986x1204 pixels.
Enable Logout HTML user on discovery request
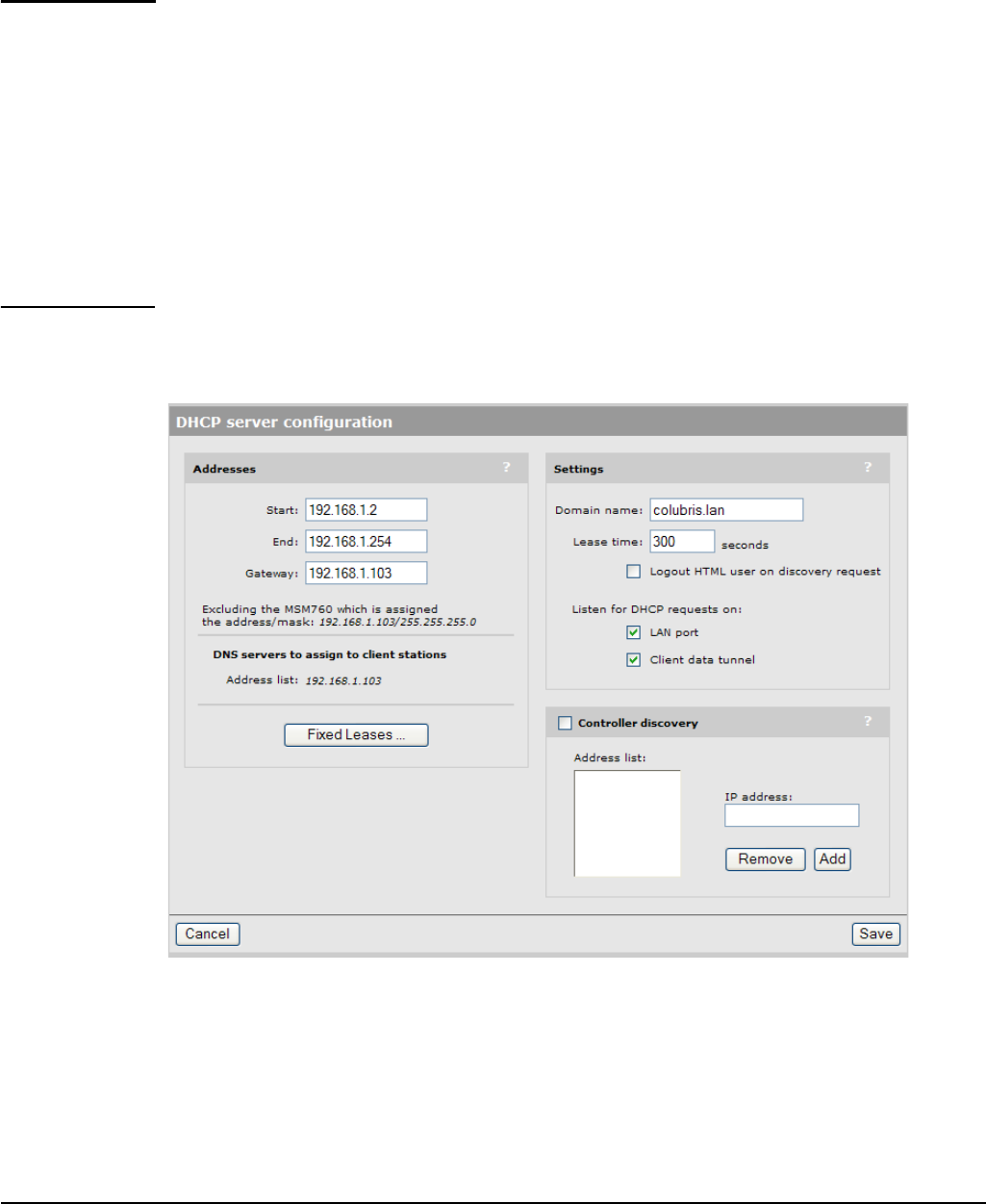pyautogui.click(x=633, y=572)
